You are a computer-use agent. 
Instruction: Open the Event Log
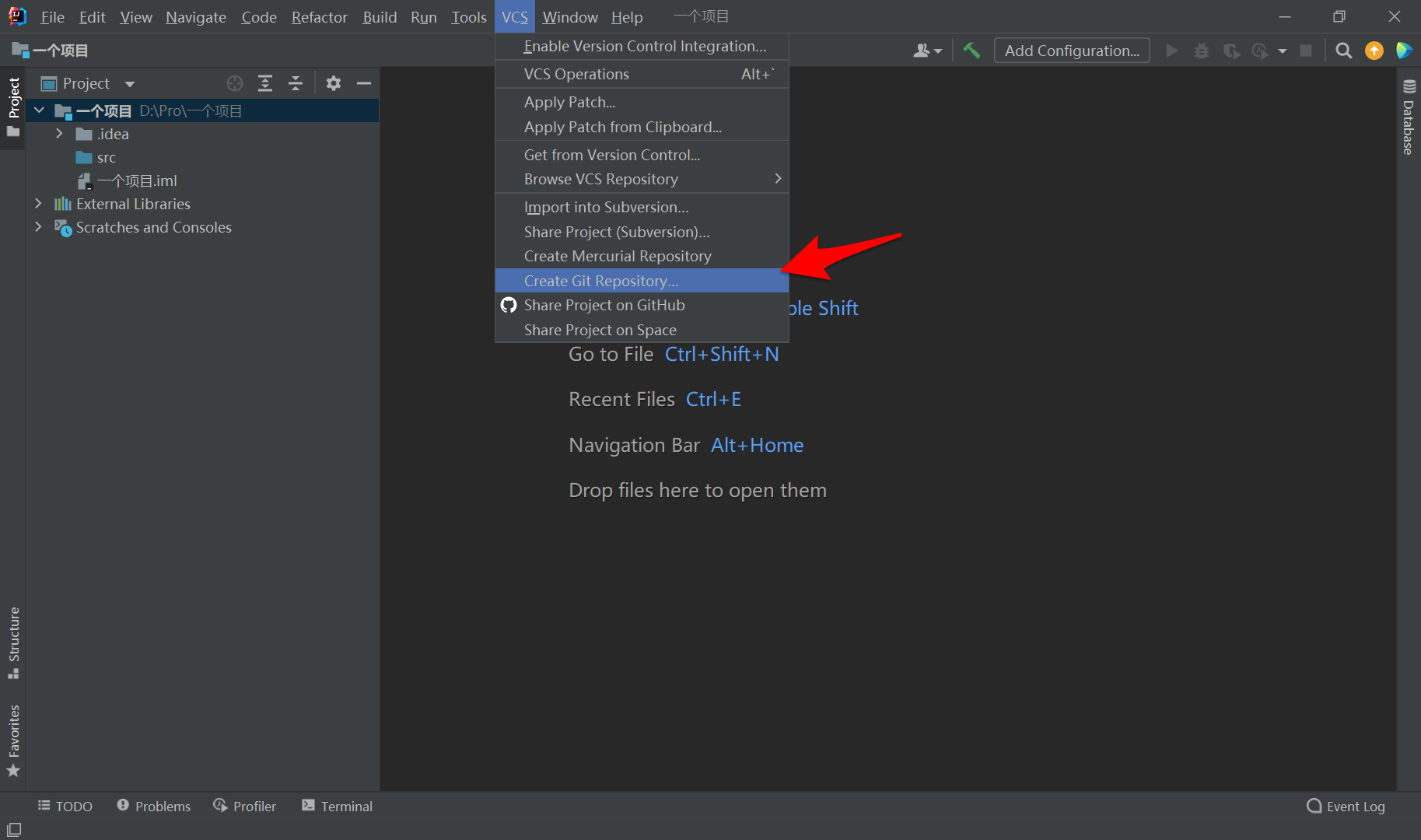tap(1346, 806)
